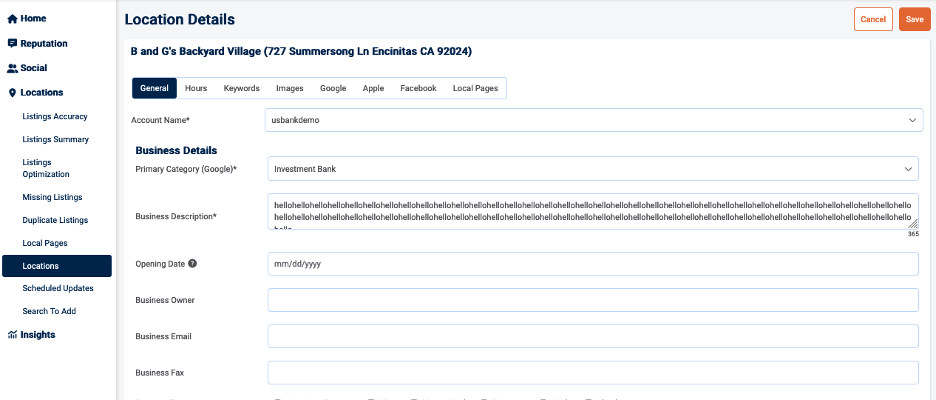Image resolution: width=936 pixels, height=400 pixels.
Task: Click the Locations pin icon
Action: 12,93
